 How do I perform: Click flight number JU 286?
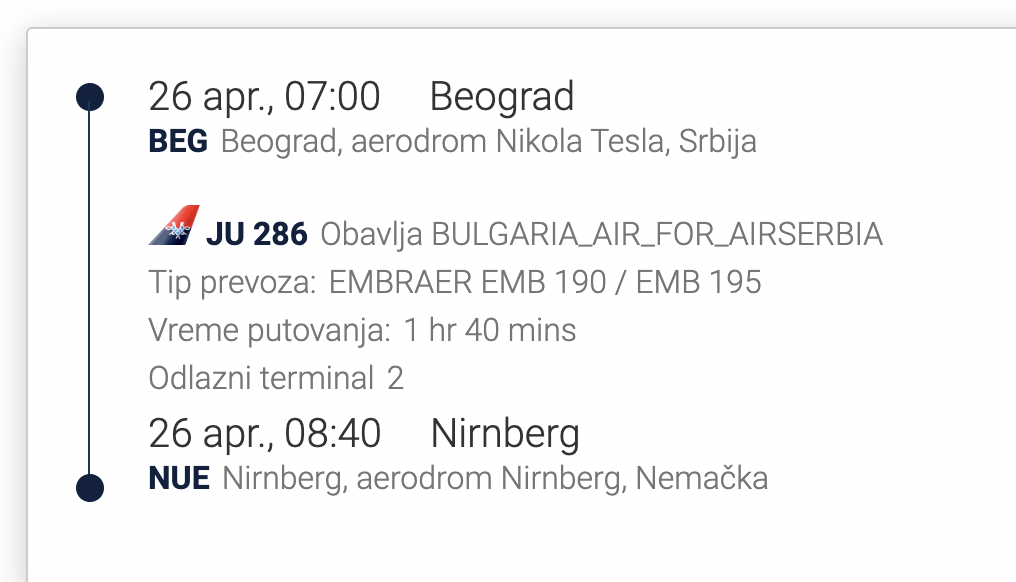pos(256,235)
